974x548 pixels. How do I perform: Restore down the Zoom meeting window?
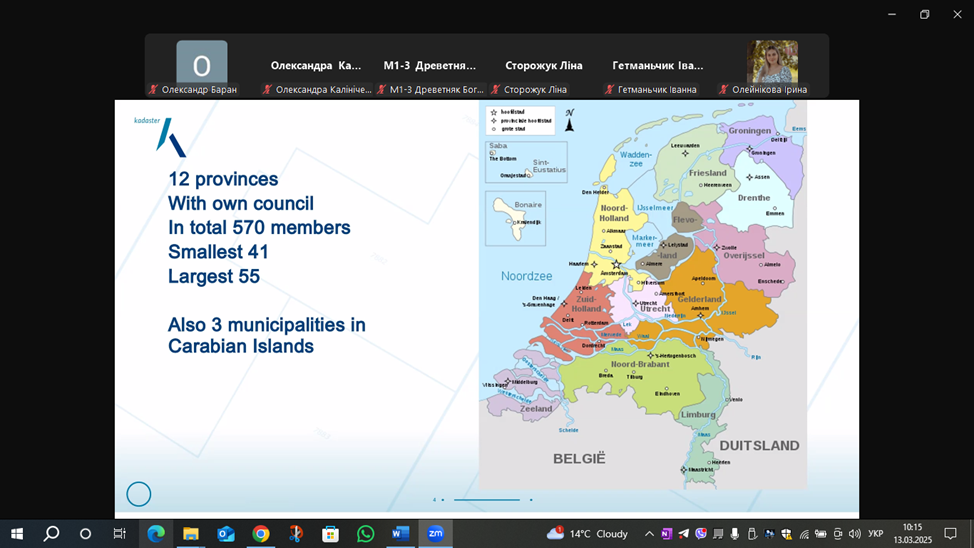click(x=924, y=14)
